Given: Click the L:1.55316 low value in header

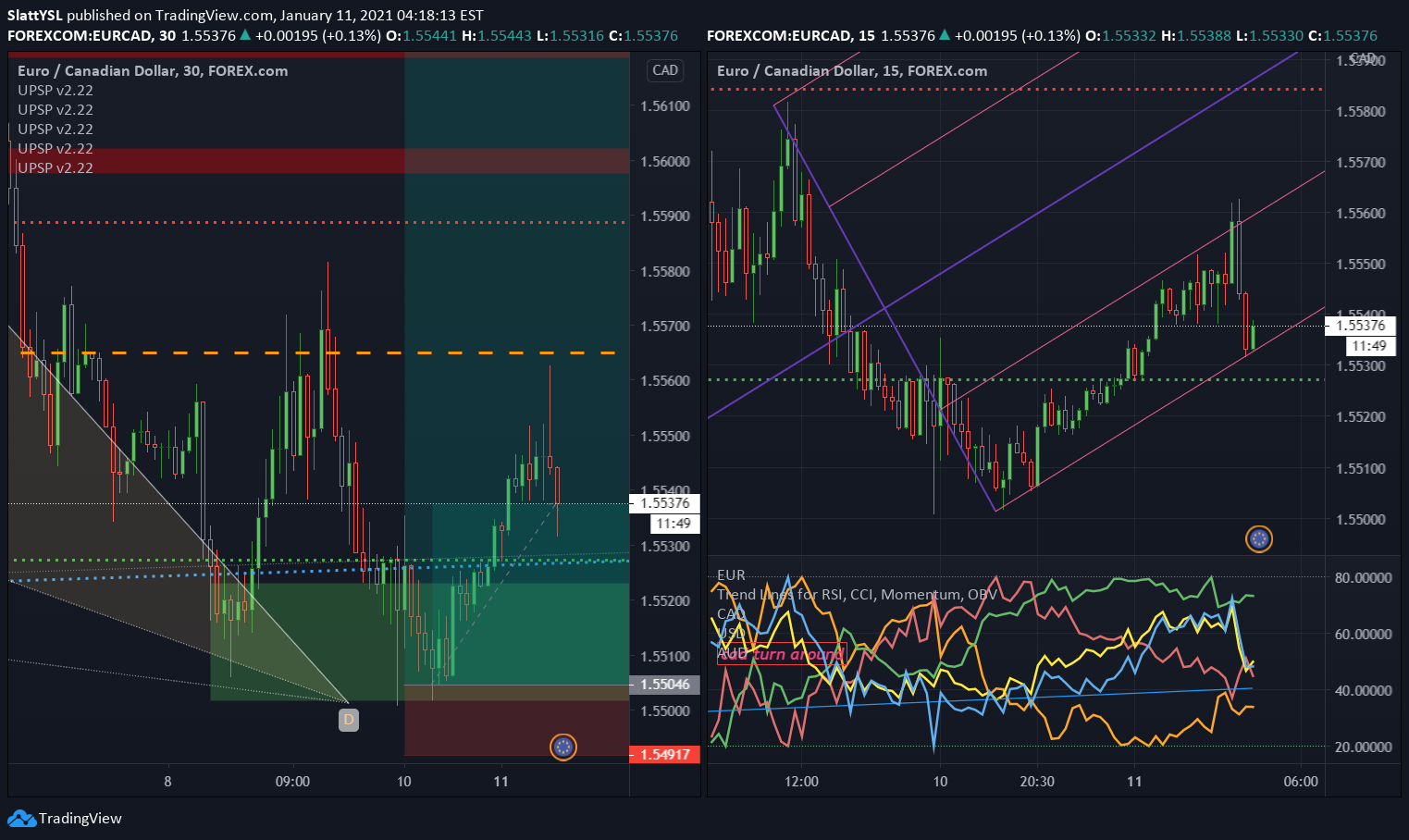Looking at the screenshot, I should 570,35.
